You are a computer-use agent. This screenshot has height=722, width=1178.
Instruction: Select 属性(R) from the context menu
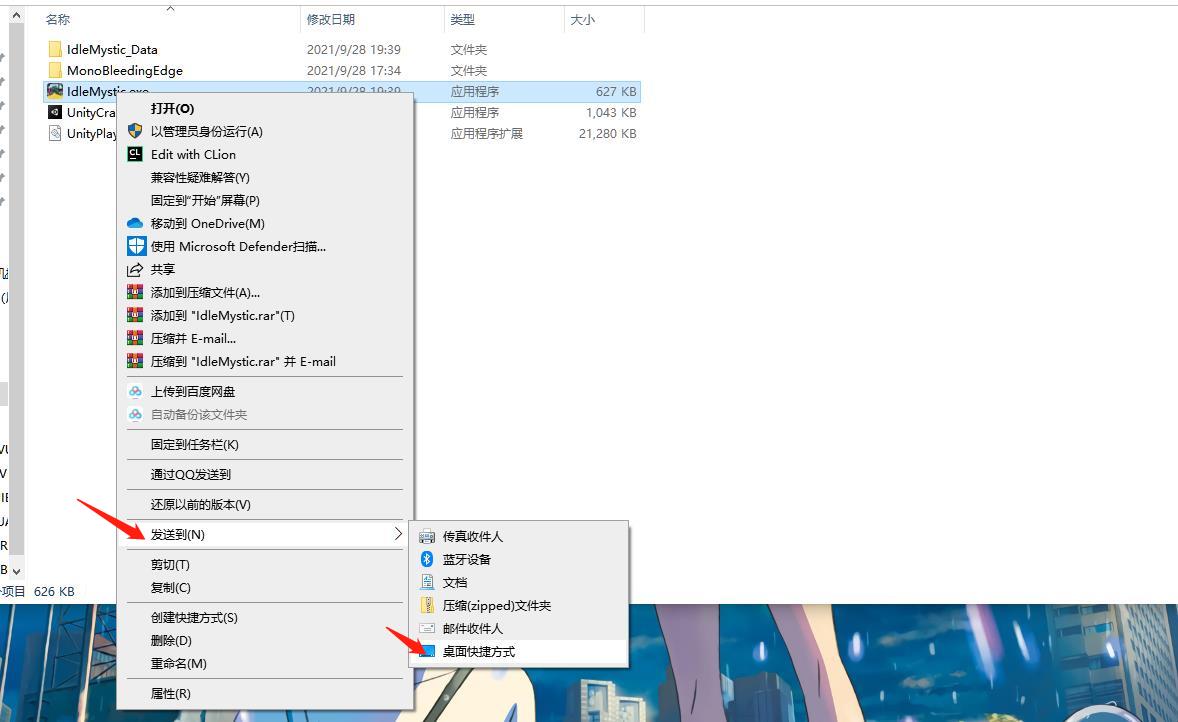pos(171,693)
